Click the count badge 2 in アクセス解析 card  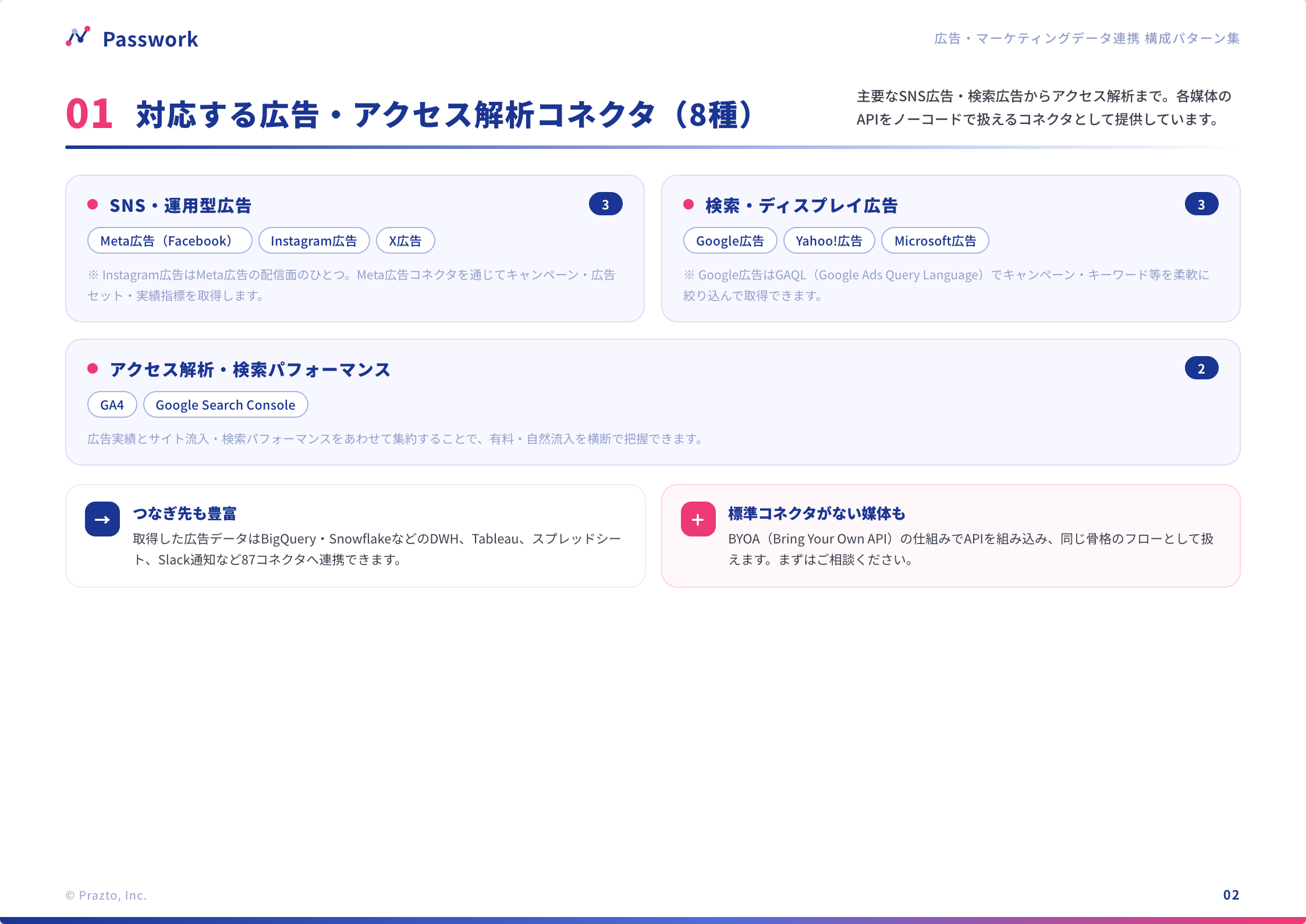(1201, 368)
